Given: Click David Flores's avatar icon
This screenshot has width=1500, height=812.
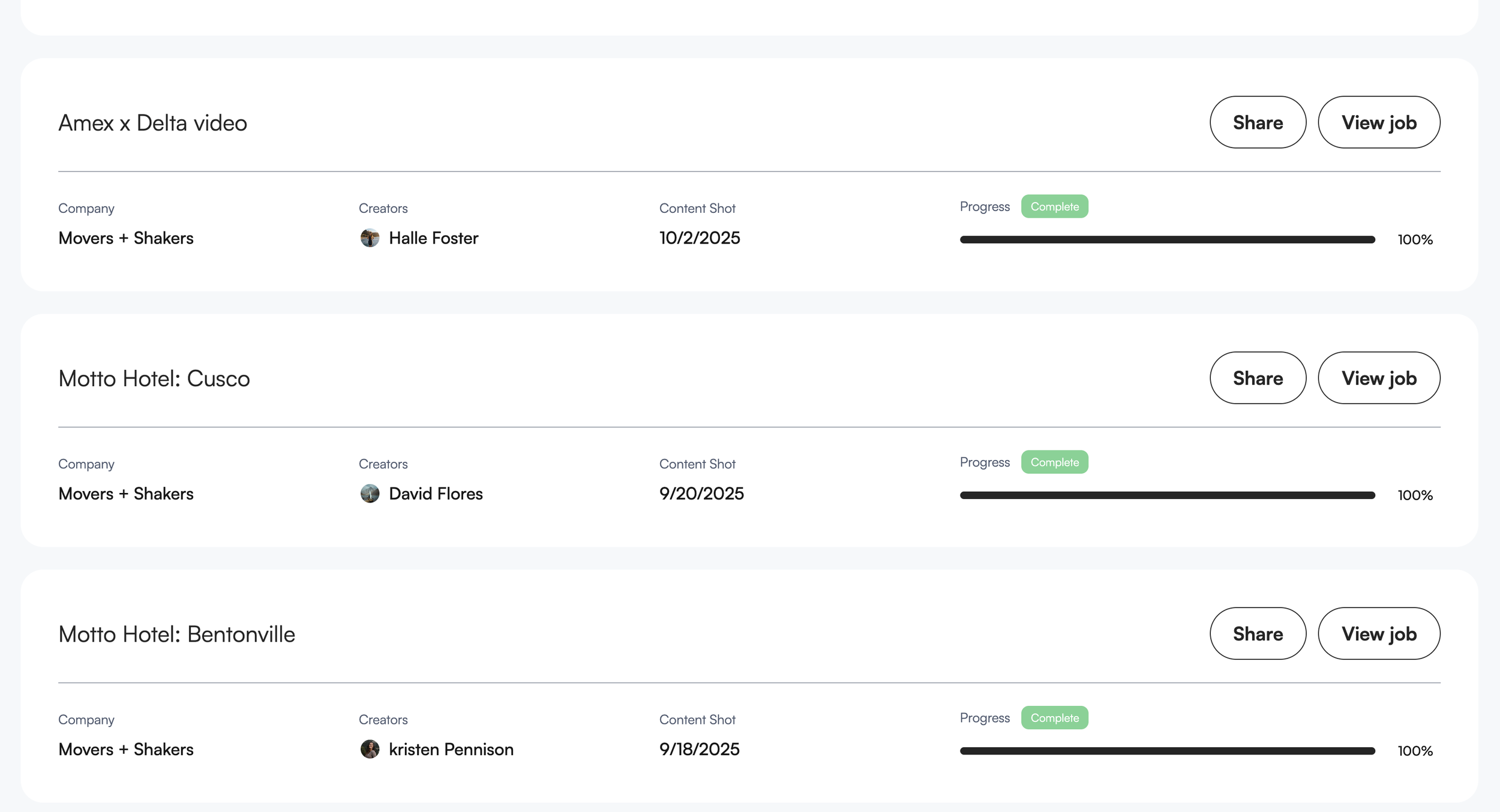Looking at the screenshot, I should click(370, 494).
